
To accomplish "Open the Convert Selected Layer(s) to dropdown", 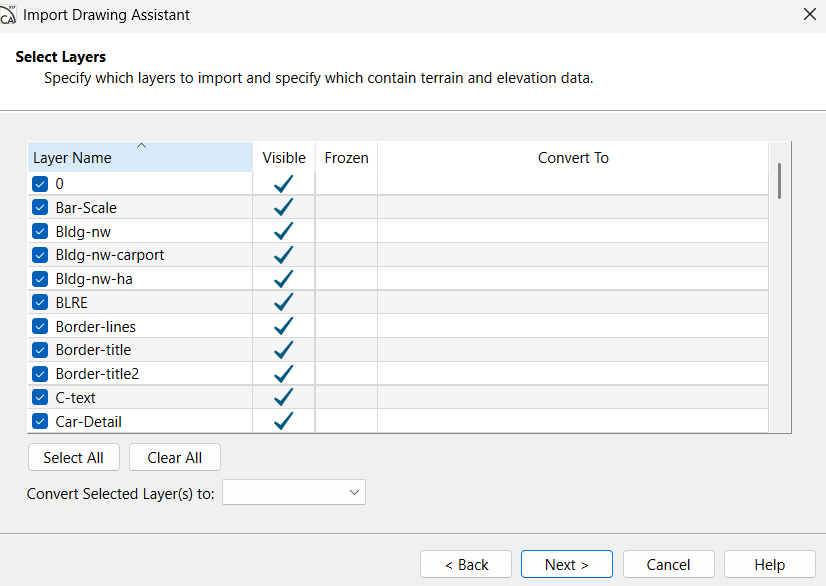I will 294,492.
